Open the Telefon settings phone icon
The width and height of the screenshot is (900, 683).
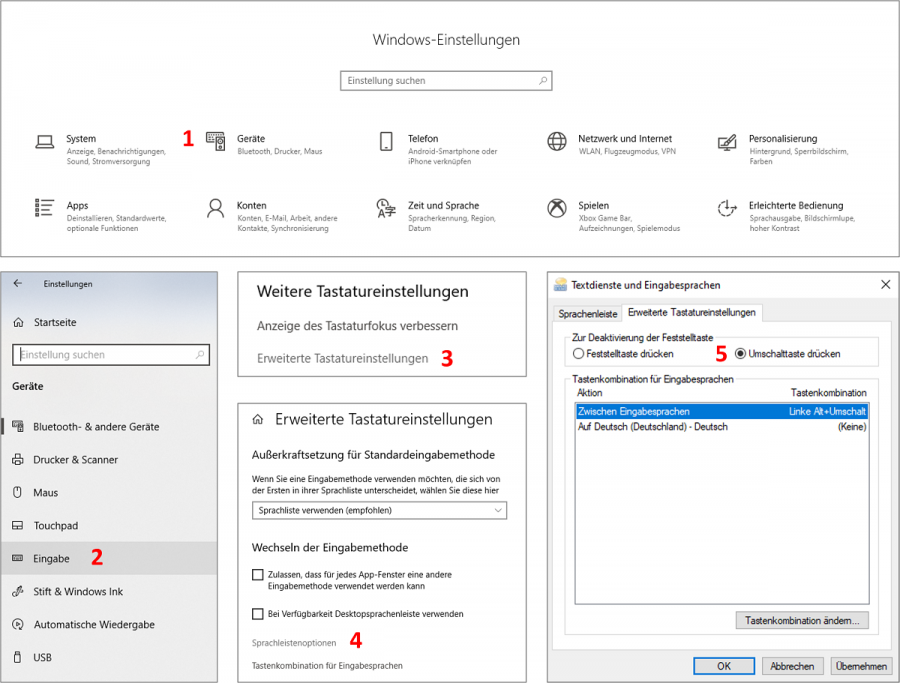click(x=386, y=141)
